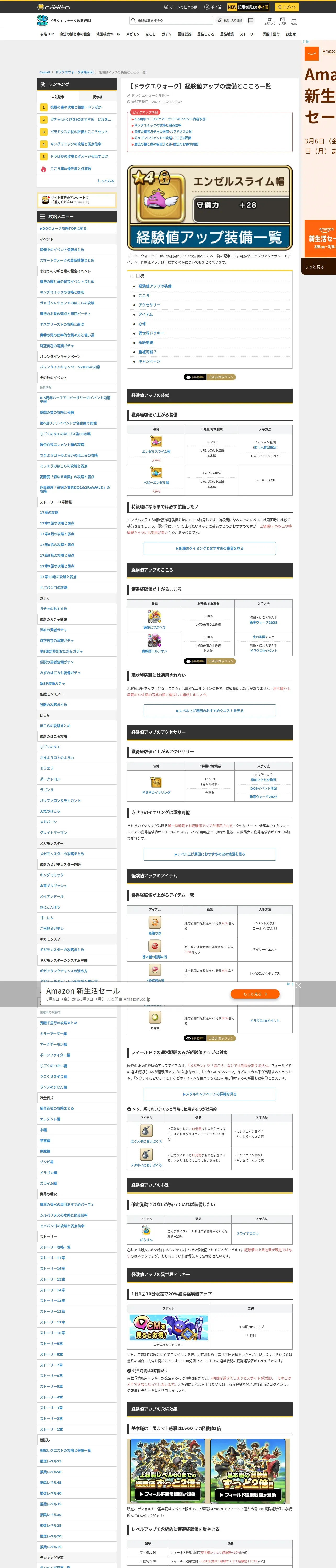The image size is (336, 1568).
Task: Click お気に入り追加 button in header
Action: pos(230,20)
